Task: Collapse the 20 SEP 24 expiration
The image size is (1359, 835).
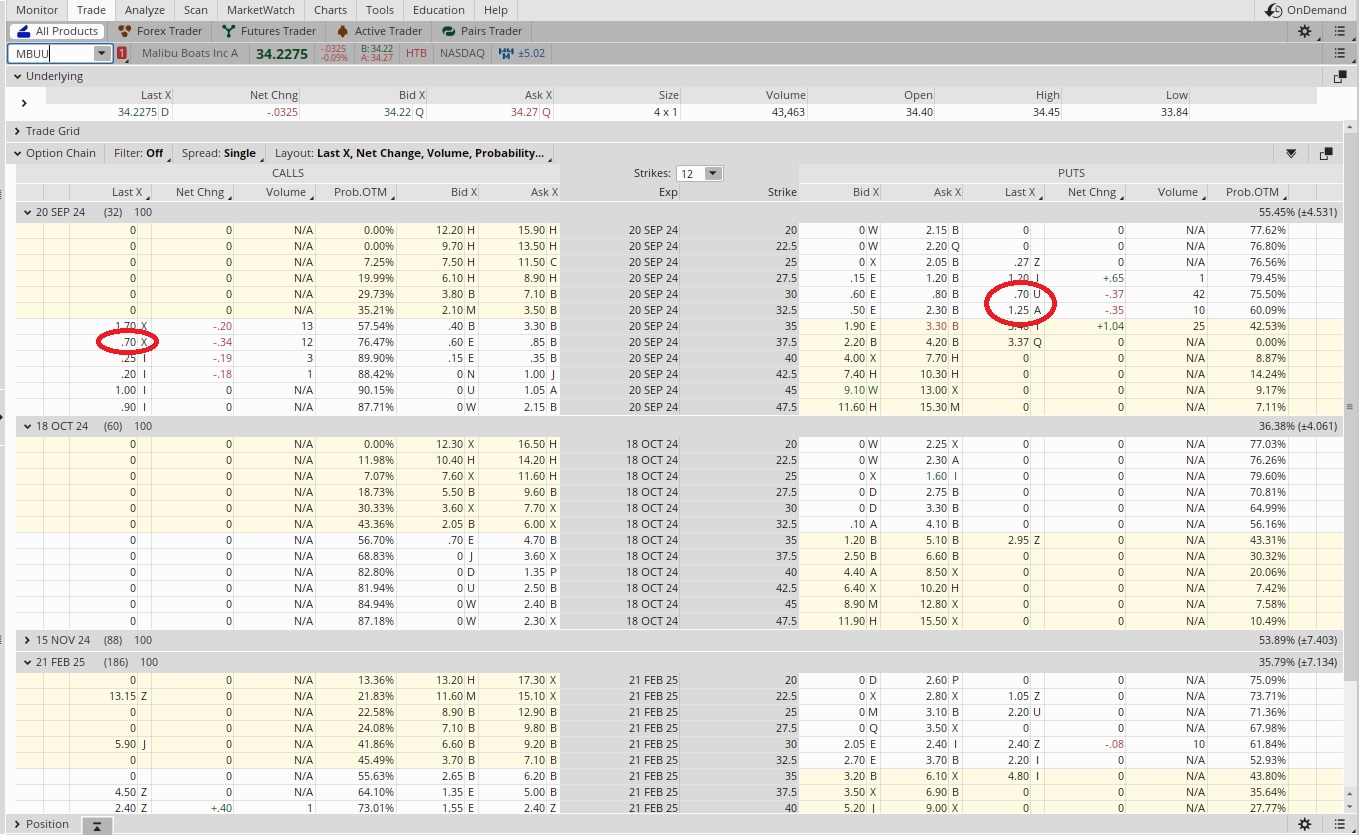Action: [27, 212]
